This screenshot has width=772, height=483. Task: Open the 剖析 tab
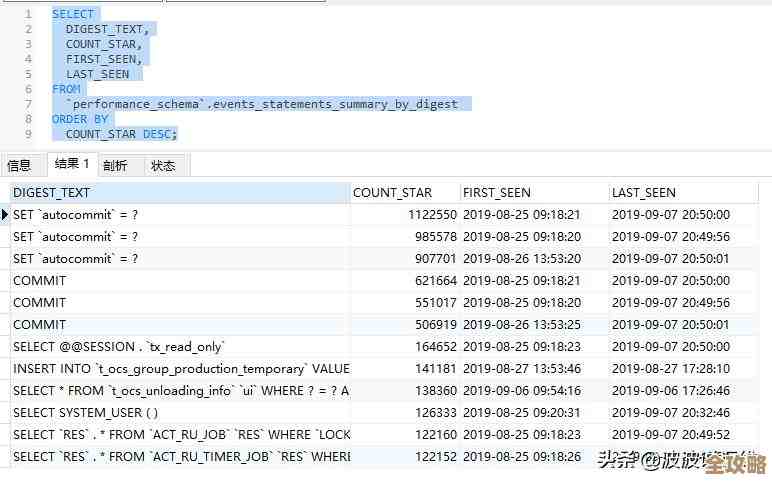pos(115,166)
